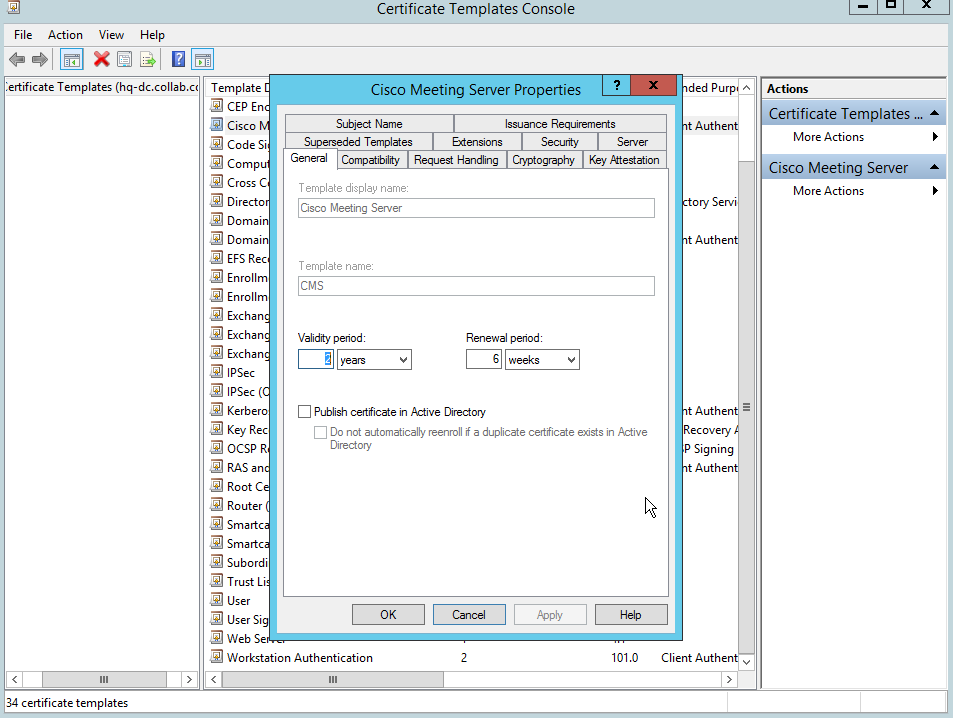The image size is (953, 718).
Task: Click the Template display name field
Action: (x=476, y=208)
